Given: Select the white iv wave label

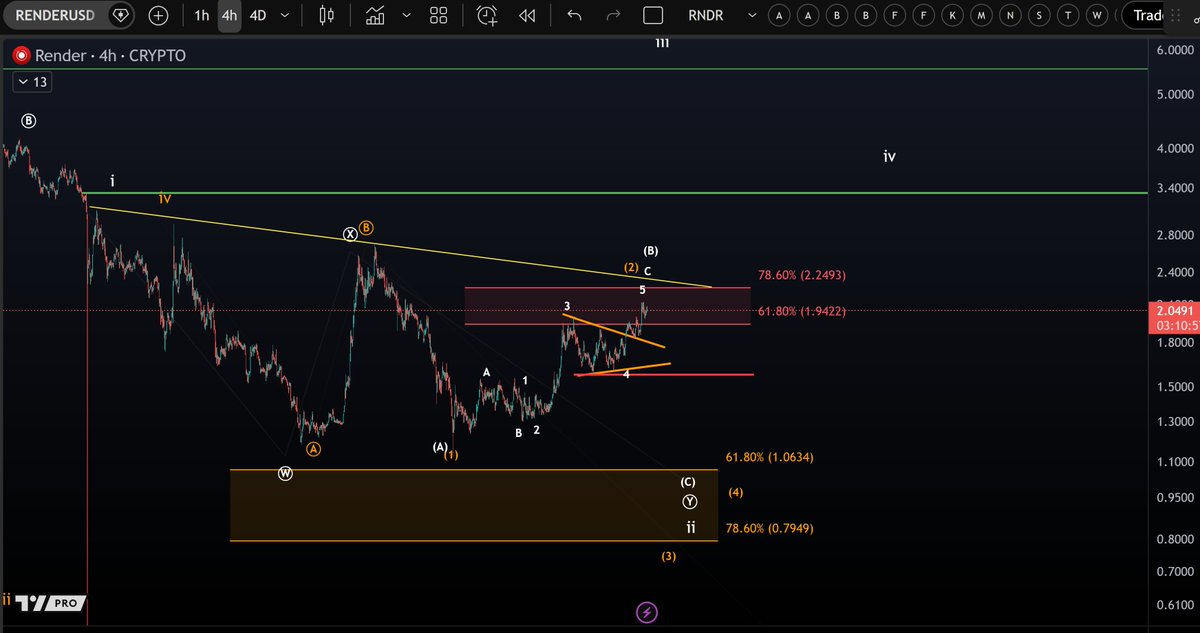Looking at the screenshot, I should (x=889, y=156).
